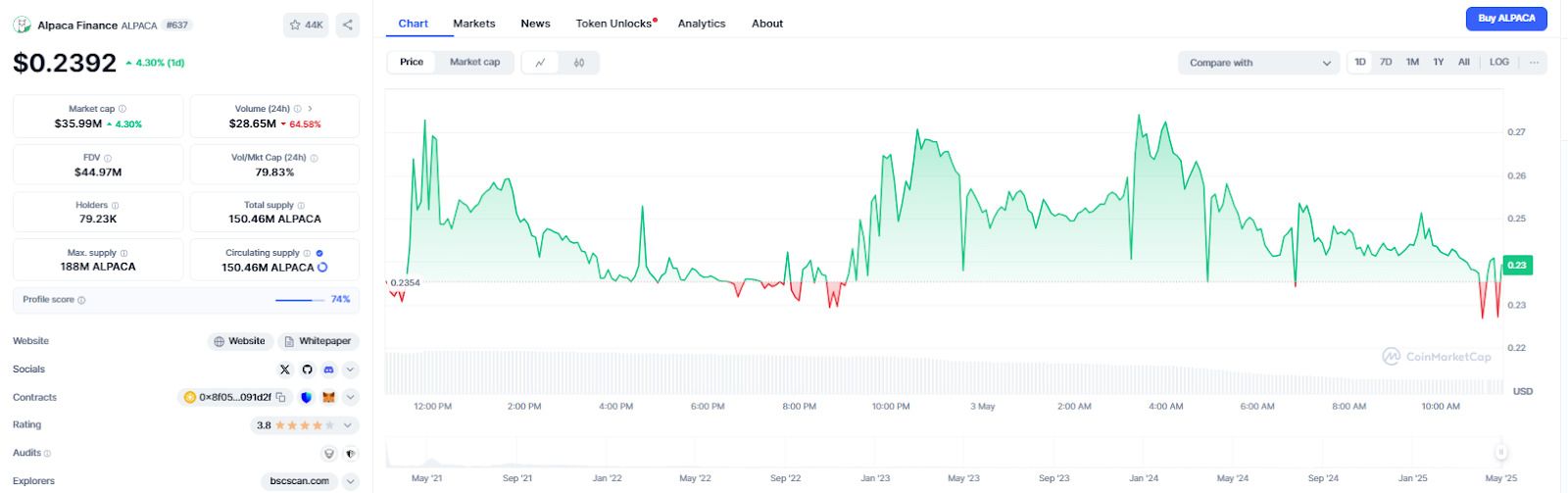The image size is (1568, 493).
Task: Click the share icon near the title
Action: click(x=348, y=25)
